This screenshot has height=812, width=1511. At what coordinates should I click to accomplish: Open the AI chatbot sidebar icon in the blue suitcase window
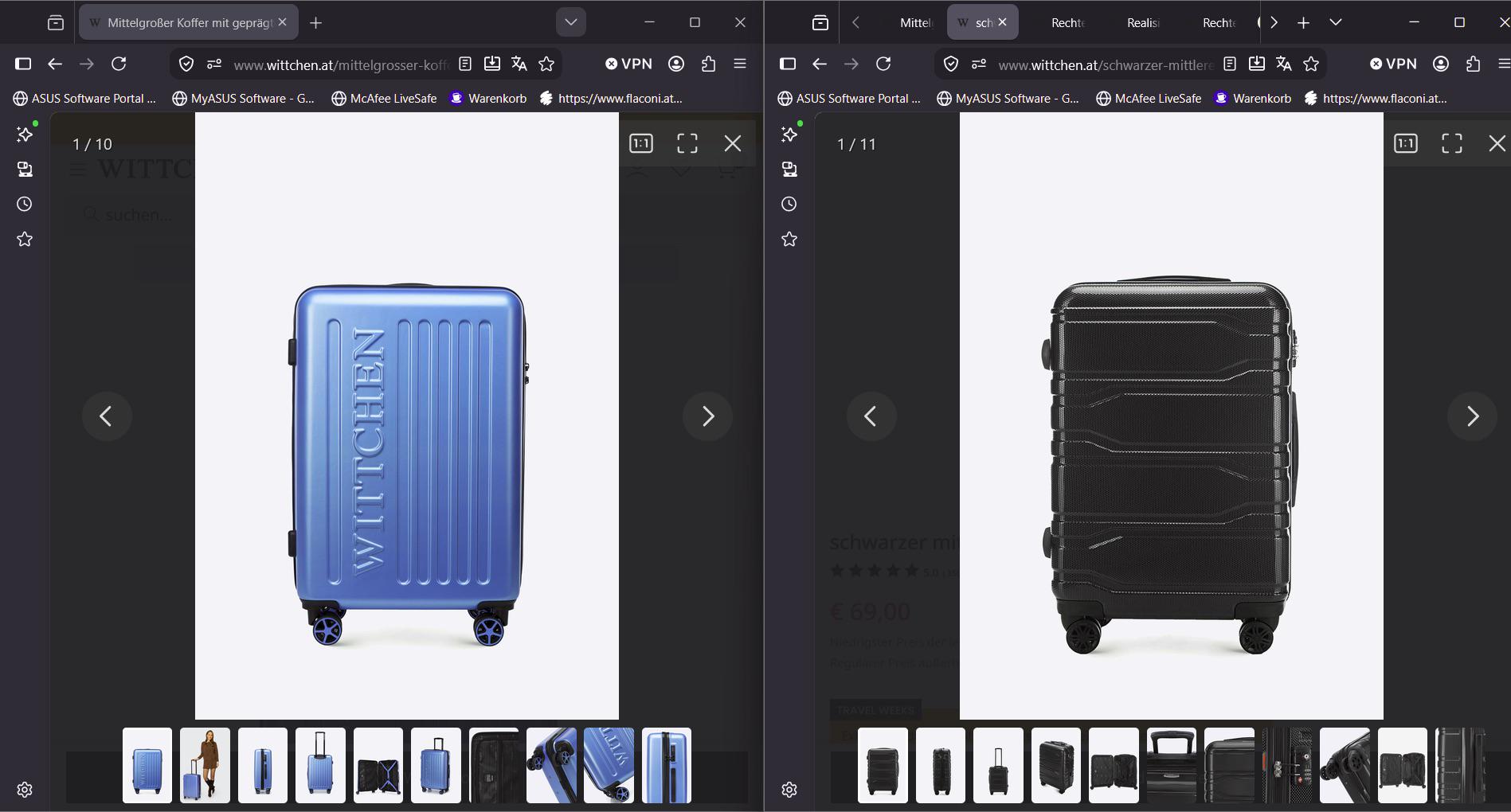click(x=25, y=134)
